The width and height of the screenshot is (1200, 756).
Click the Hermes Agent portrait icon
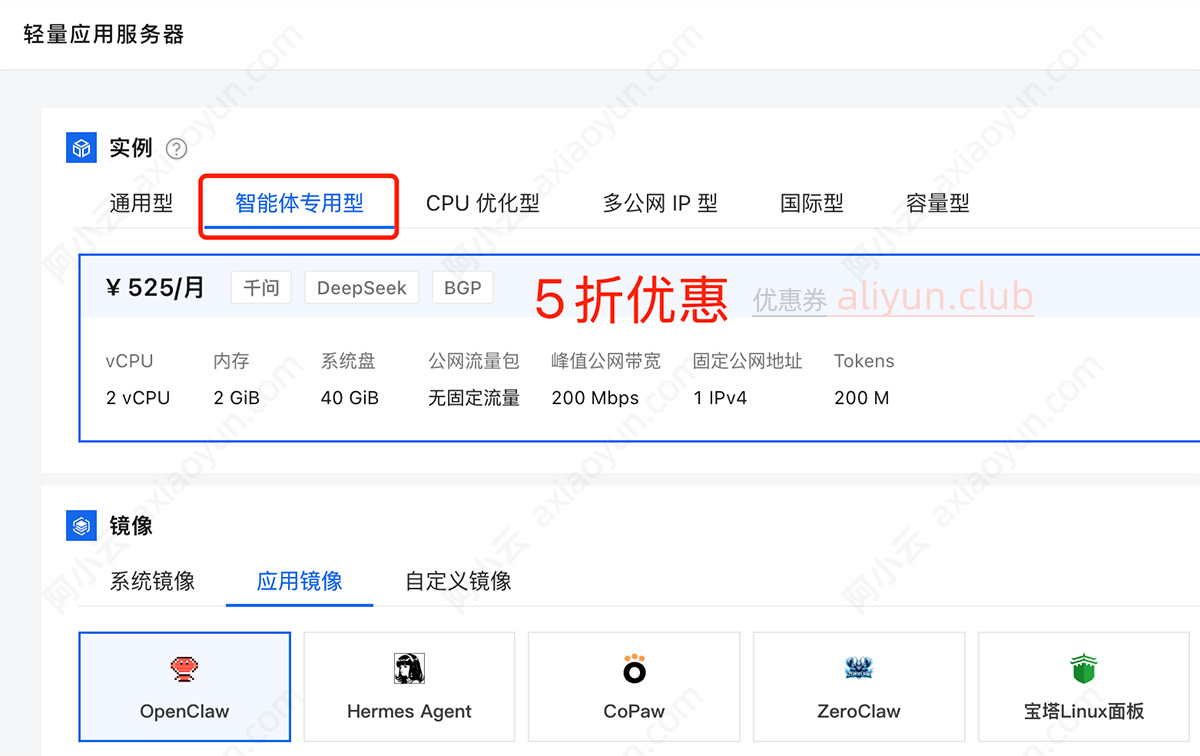409,669
